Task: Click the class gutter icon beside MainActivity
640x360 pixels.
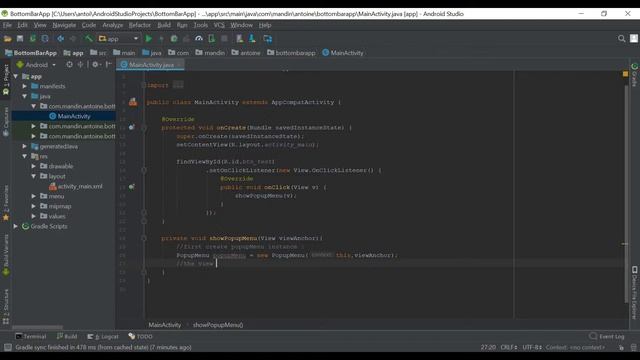Action: 133,102
